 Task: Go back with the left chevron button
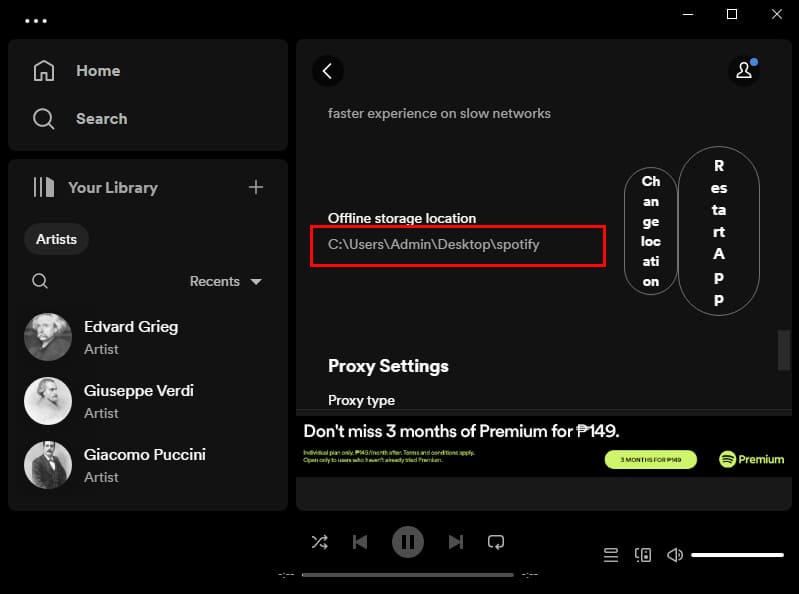click(x=328, y=71)
